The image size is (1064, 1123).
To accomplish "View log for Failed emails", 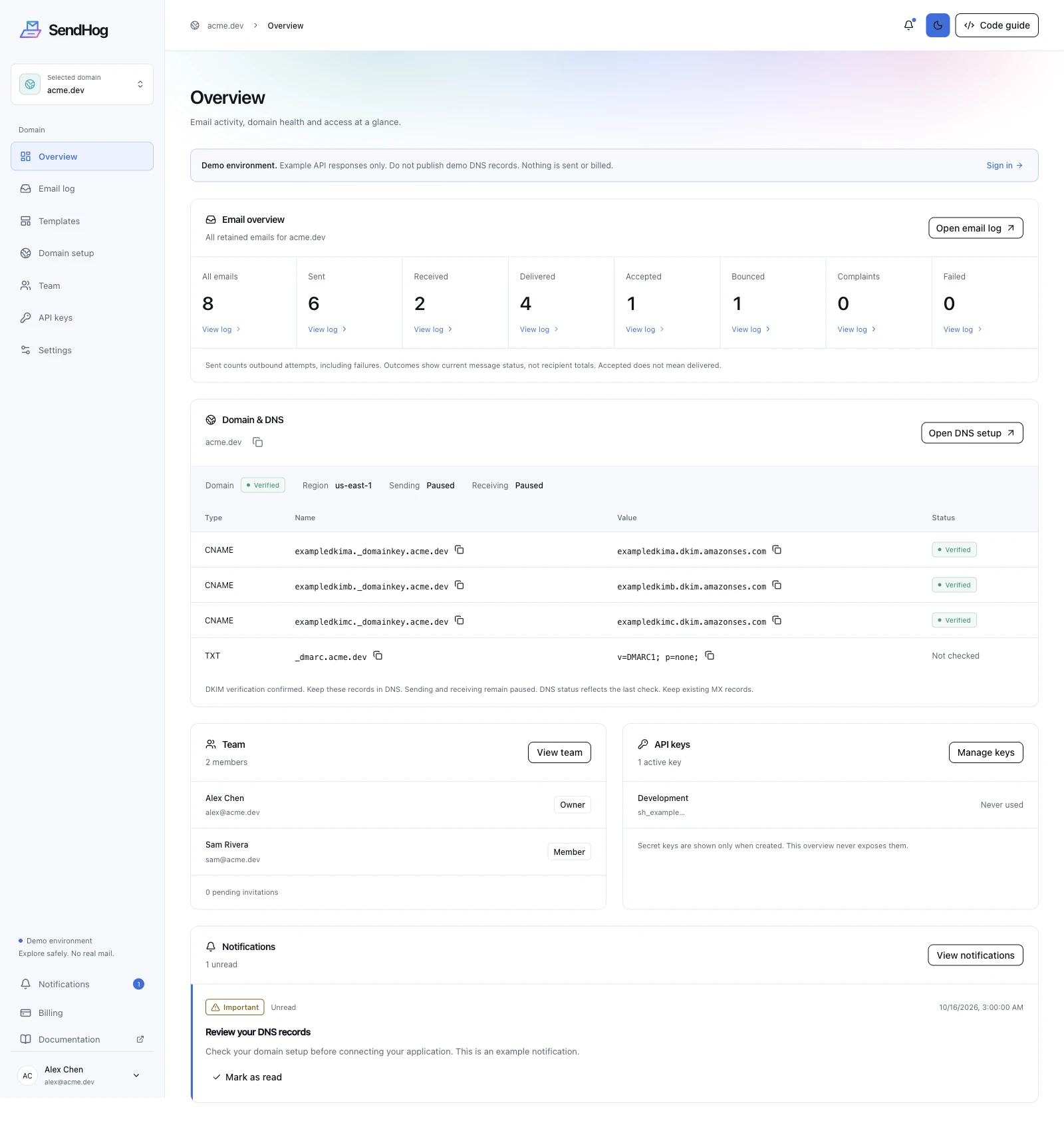I will 962,329.
